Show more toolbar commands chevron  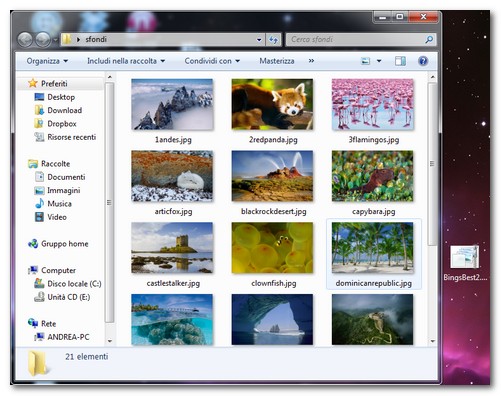pos(311,61)
